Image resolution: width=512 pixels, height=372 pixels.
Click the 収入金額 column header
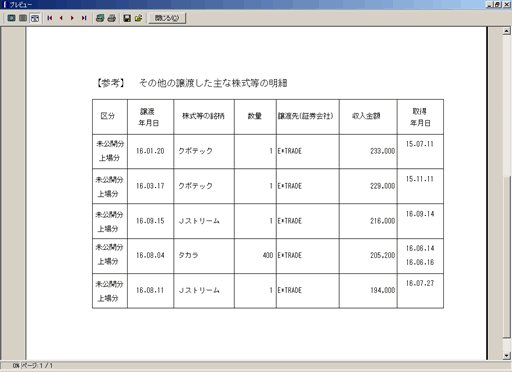[x=366, y=116]
